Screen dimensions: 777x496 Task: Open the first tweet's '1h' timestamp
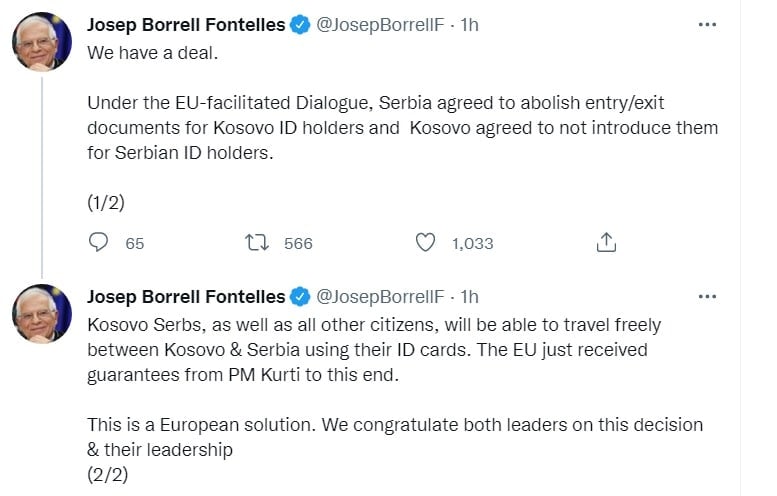click(x=469, y=24)
